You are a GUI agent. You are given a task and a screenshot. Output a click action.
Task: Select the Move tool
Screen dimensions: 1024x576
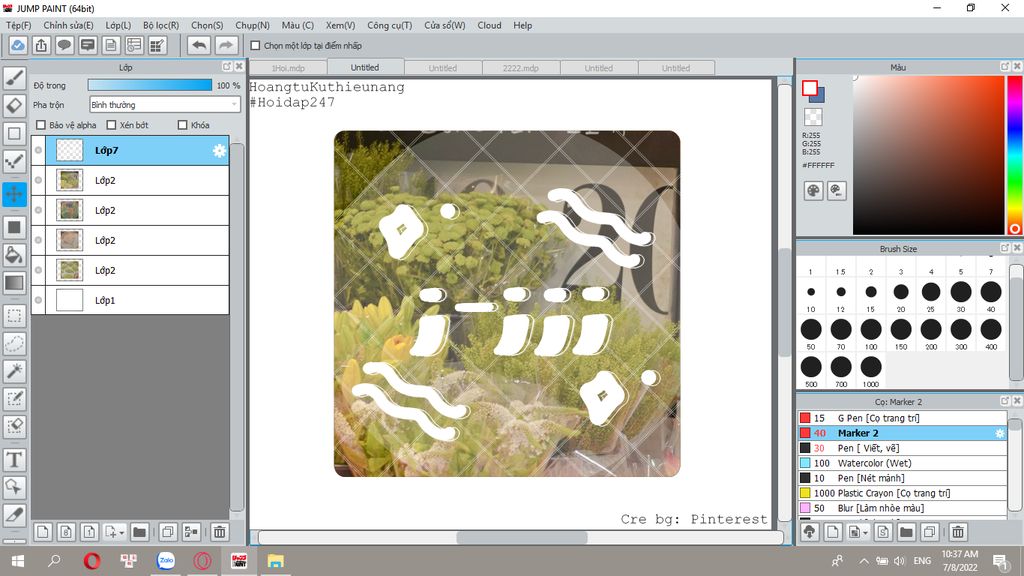coord(14,194)
